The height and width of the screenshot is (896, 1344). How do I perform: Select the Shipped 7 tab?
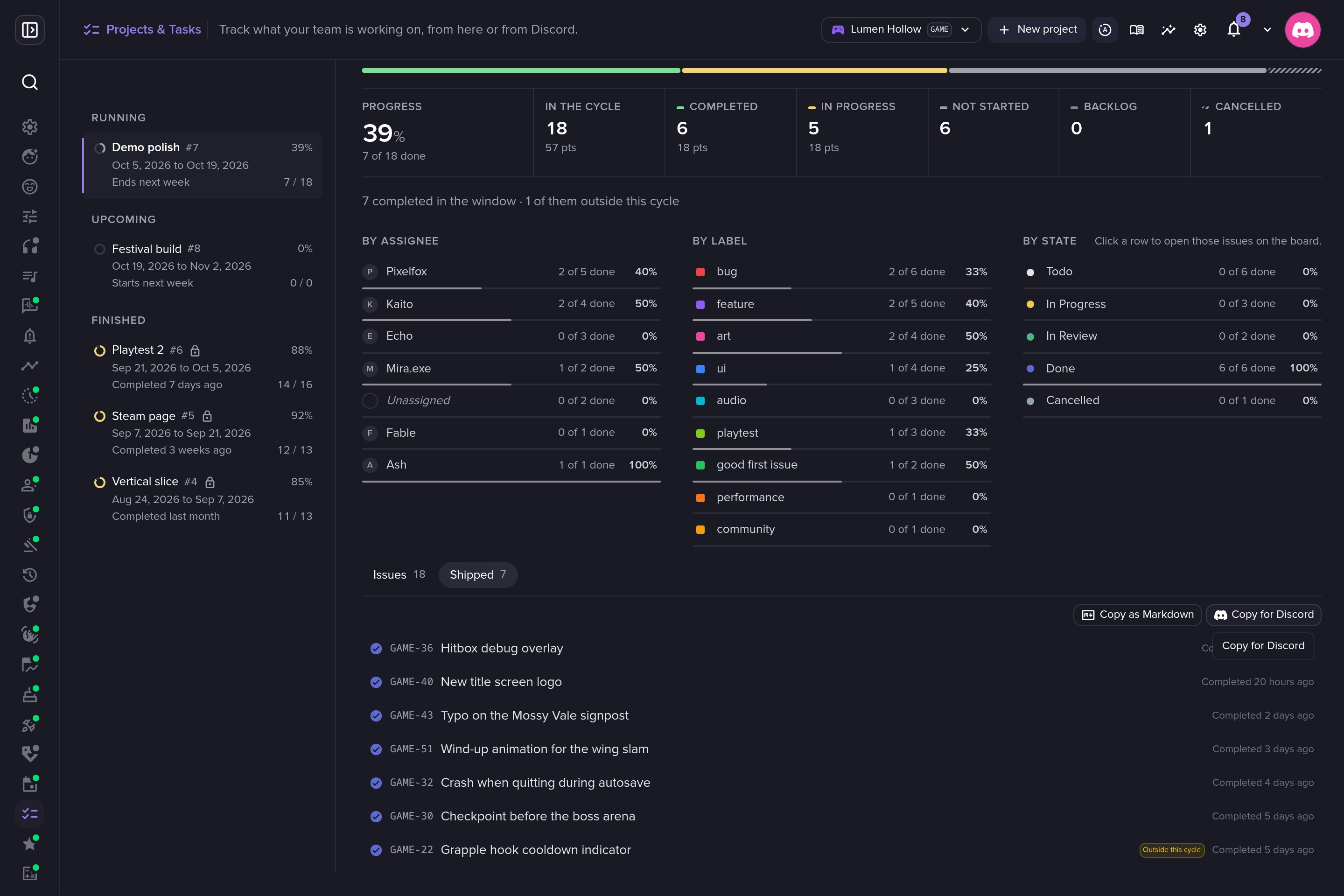point(478,574)
